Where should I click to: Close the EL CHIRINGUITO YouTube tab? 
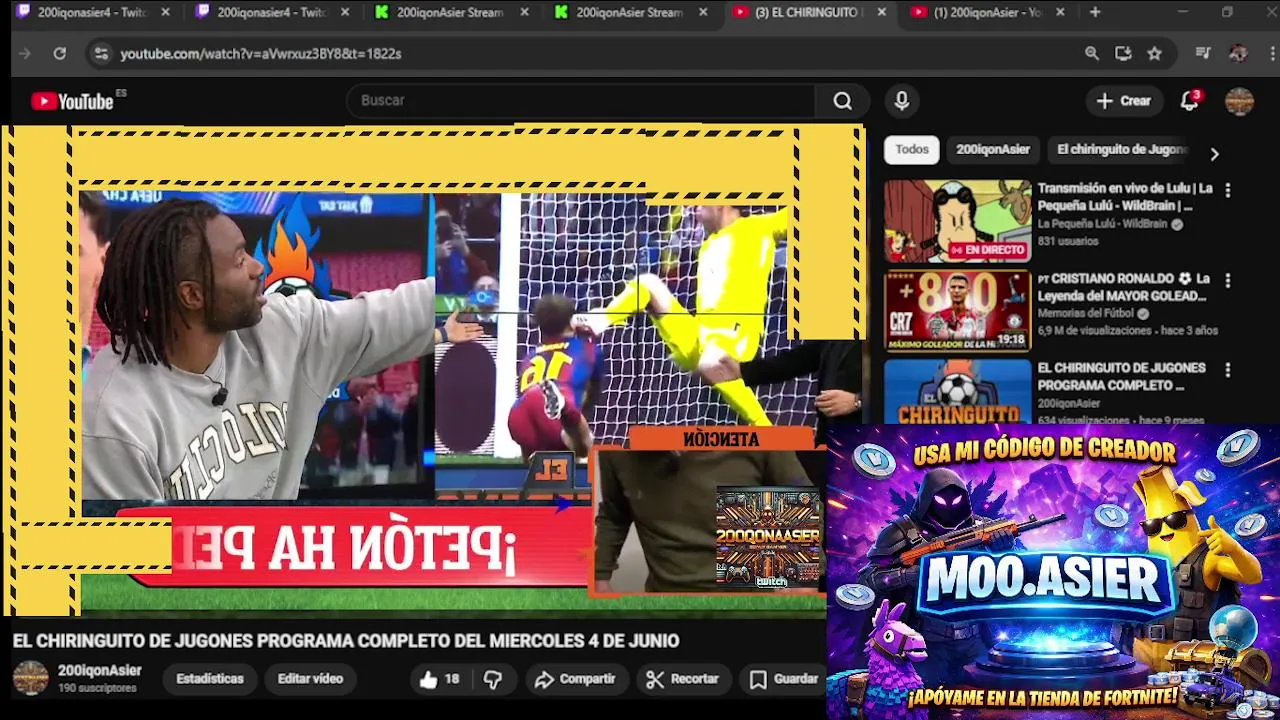(x=881, y=12)
